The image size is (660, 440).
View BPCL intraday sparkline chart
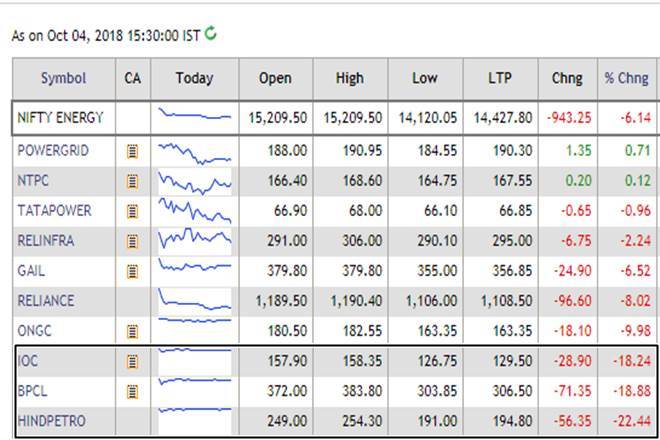[194, 381]
